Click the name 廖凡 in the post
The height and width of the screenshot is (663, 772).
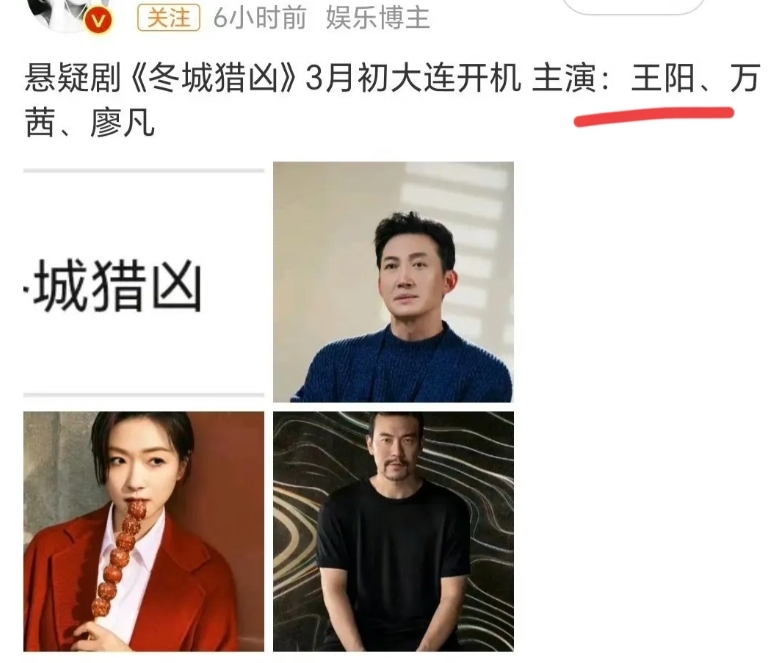tap(122, 124)
